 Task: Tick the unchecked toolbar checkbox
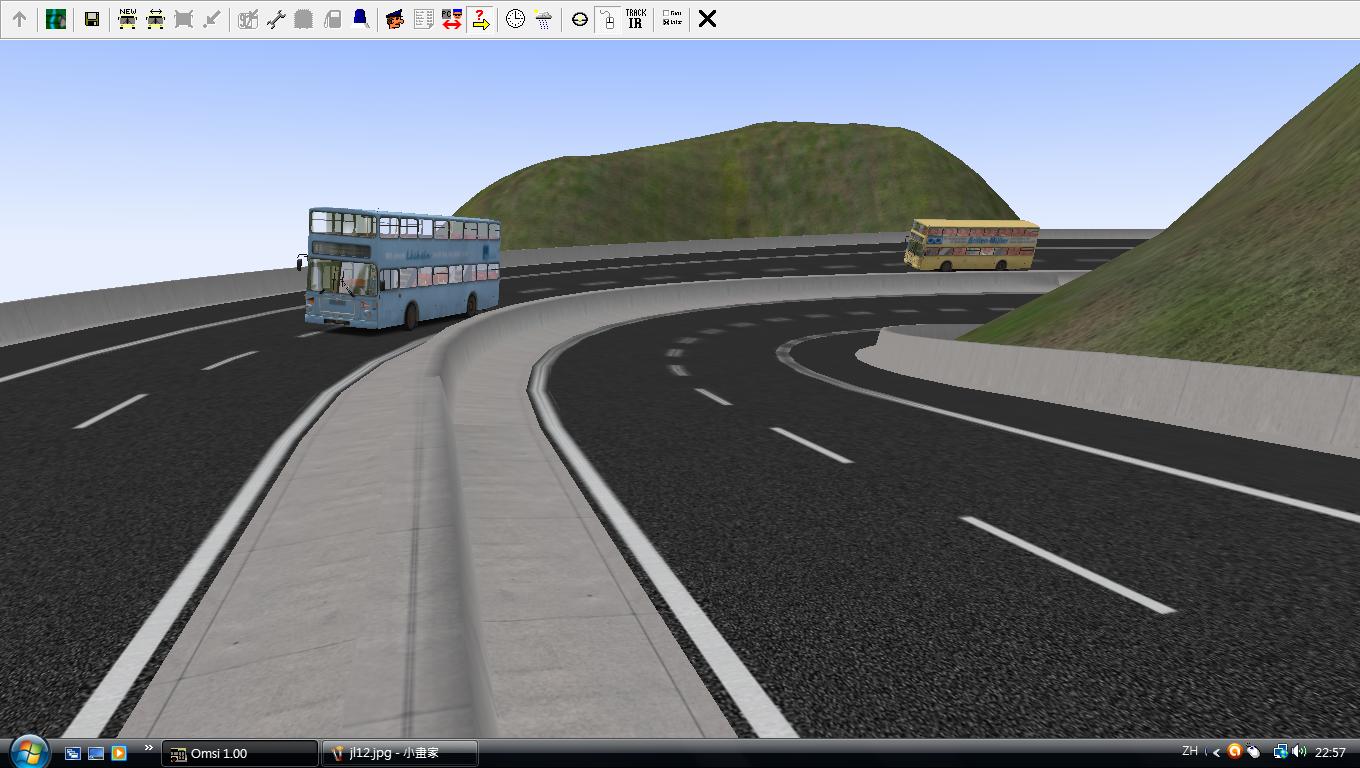coord(666,14)
